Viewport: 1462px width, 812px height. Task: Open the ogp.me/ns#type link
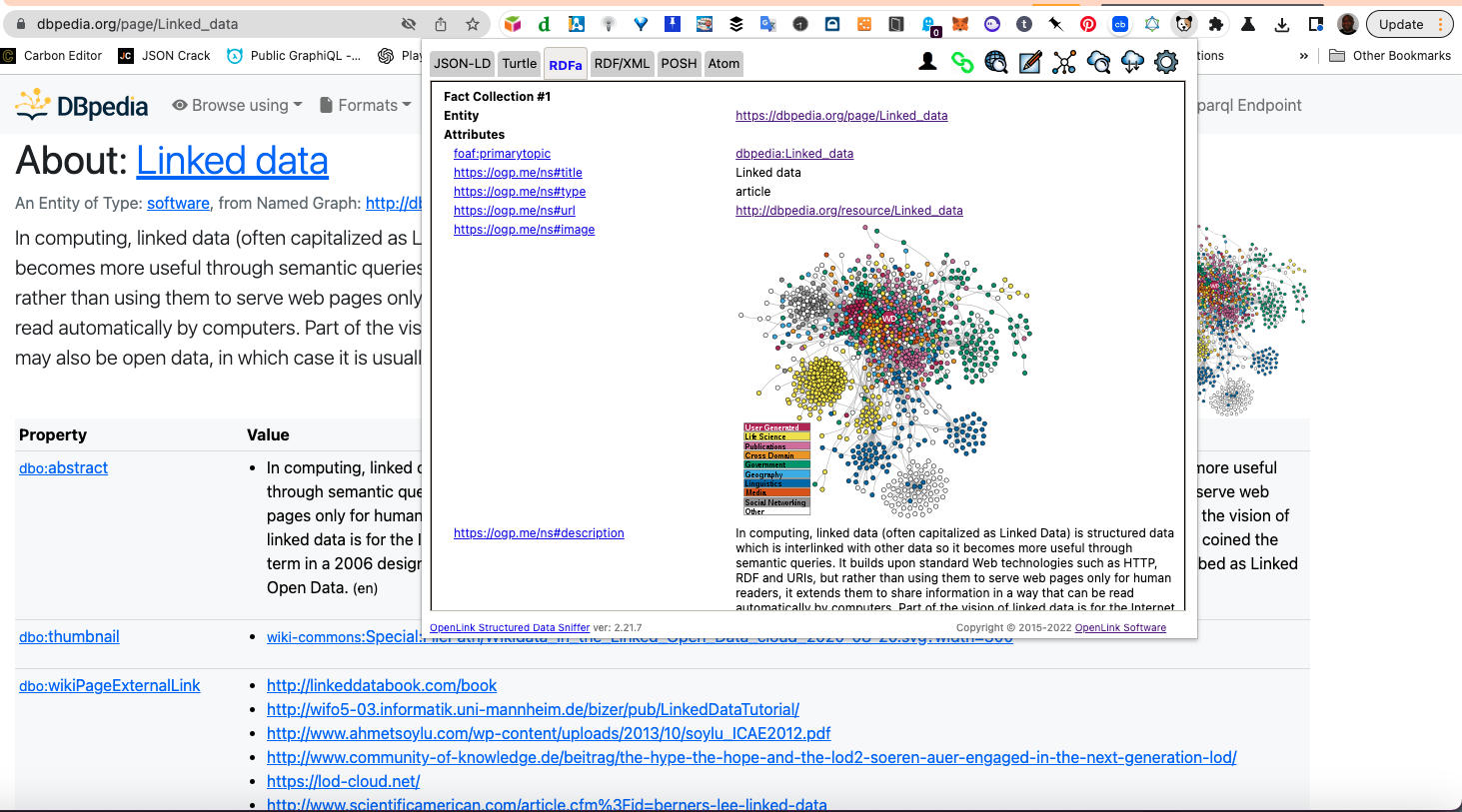[520, 192]
